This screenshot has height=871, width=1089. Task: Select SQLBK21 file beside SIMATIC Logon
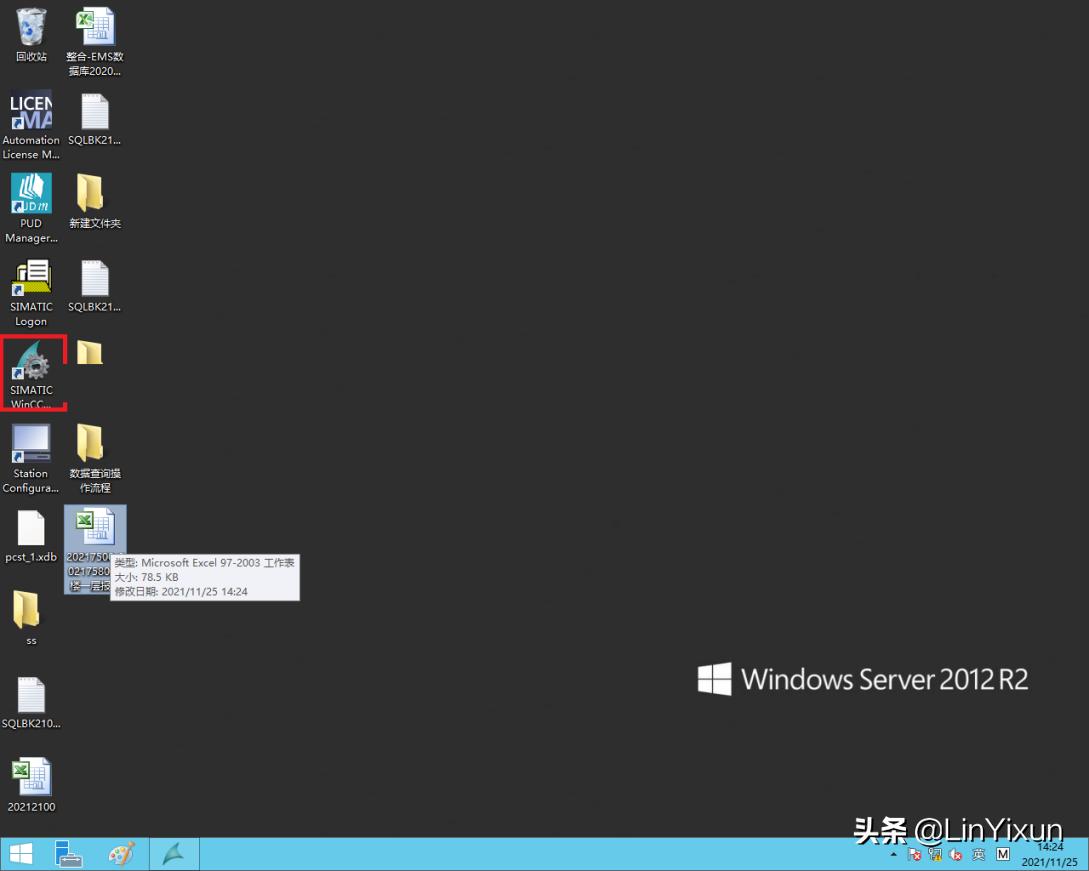[x=95, y=286]
